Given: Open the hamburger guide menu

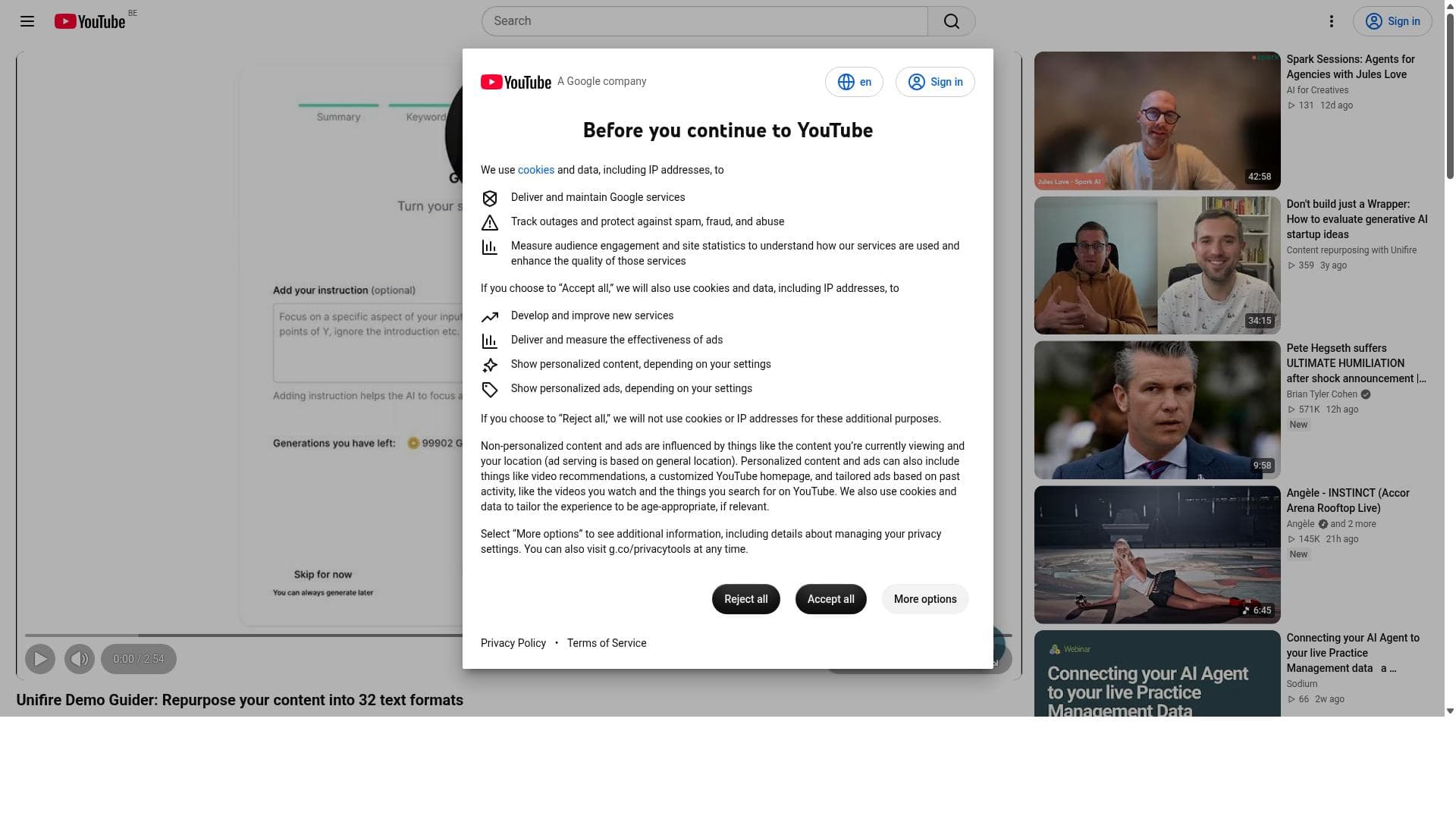Looking at the screenshot, I should [27, 21].
